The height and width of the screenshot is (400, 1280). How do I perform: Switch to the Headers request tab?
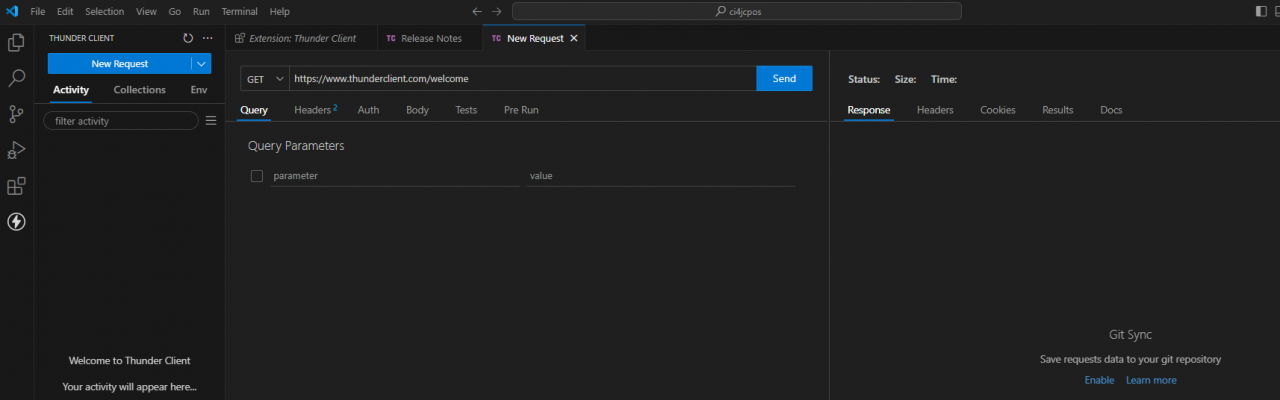313,110
